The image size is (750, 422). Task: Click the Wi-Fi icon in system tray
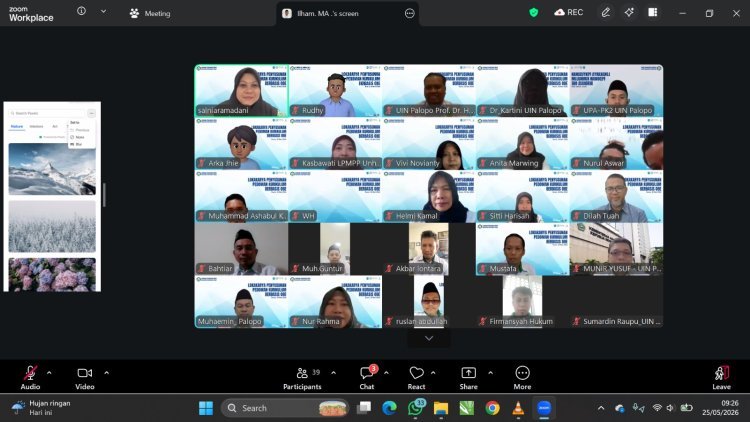(x=657, y=408)
